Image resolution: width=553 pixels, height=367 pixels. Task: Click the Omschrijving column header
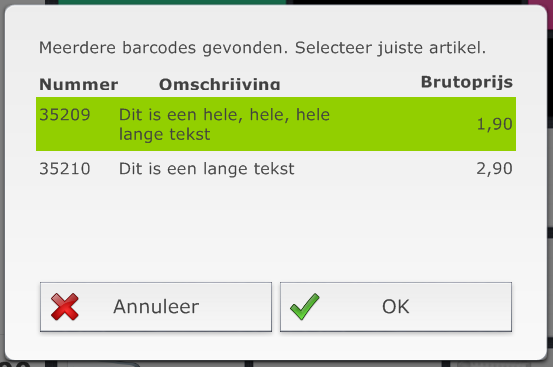pos(220,85)
